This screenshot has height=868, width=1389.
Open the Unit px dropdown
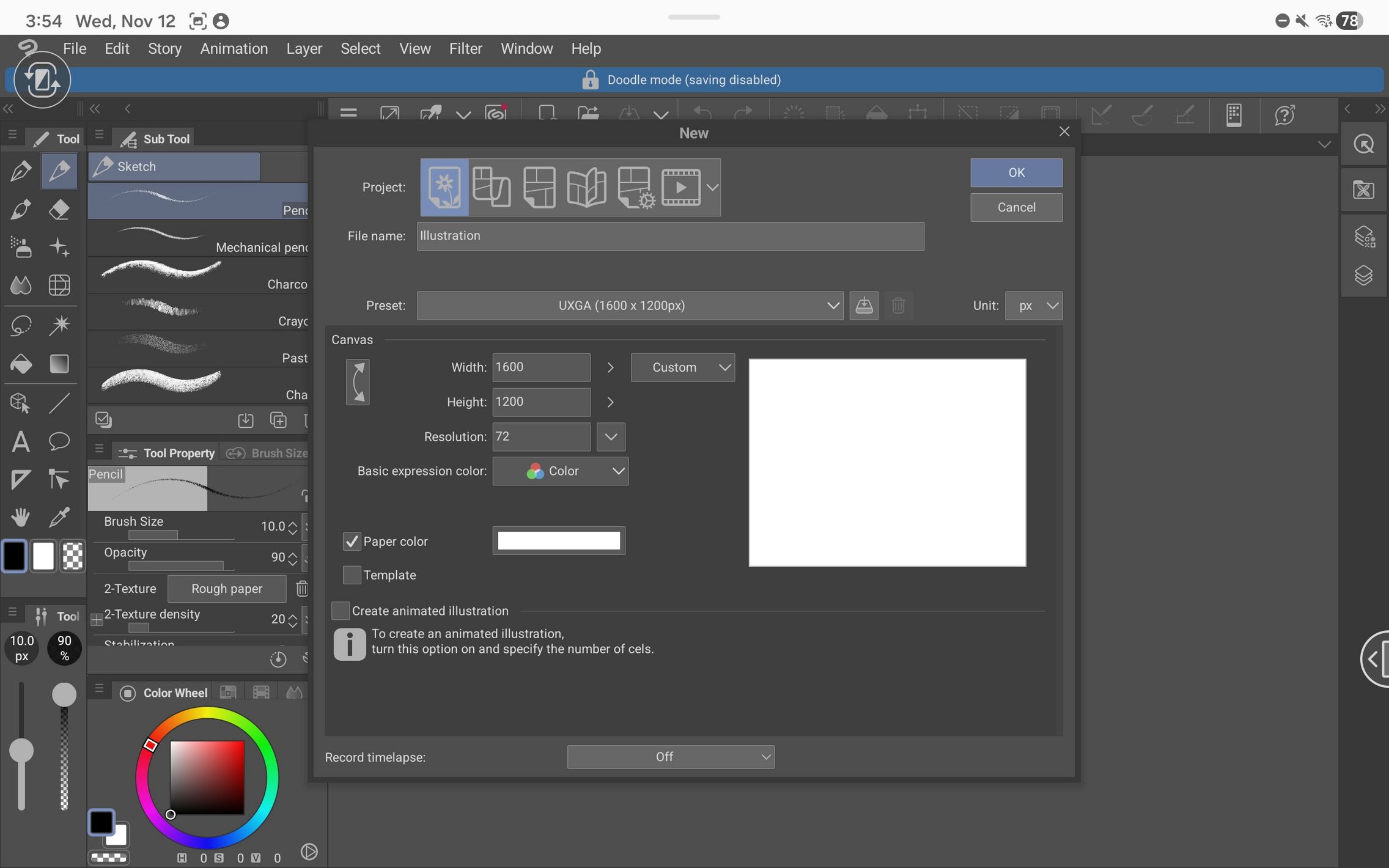coord(1034,306)
